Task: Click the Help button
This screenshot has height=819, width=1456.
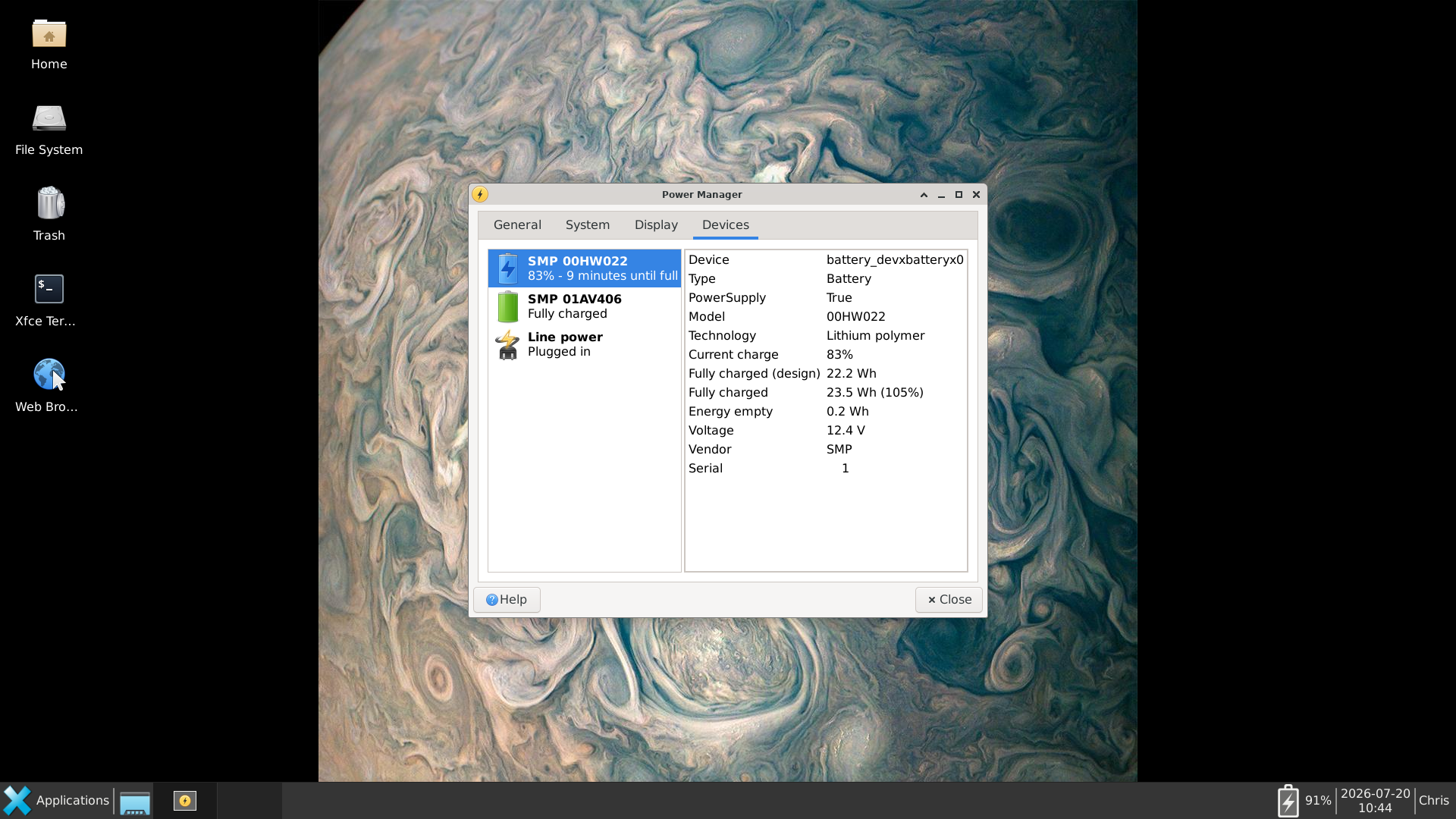Action: click(x=507, y=600)
